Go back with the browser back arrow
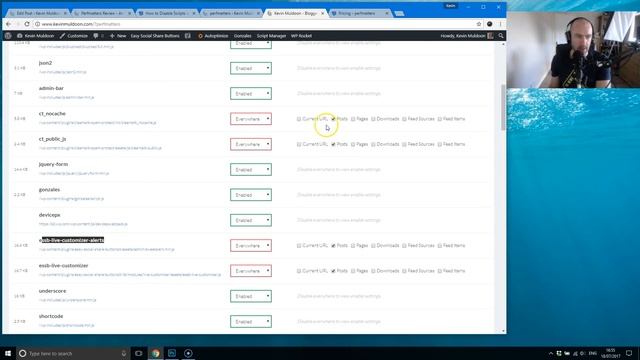This screenshot has width=640, height=360. point(9,24)
